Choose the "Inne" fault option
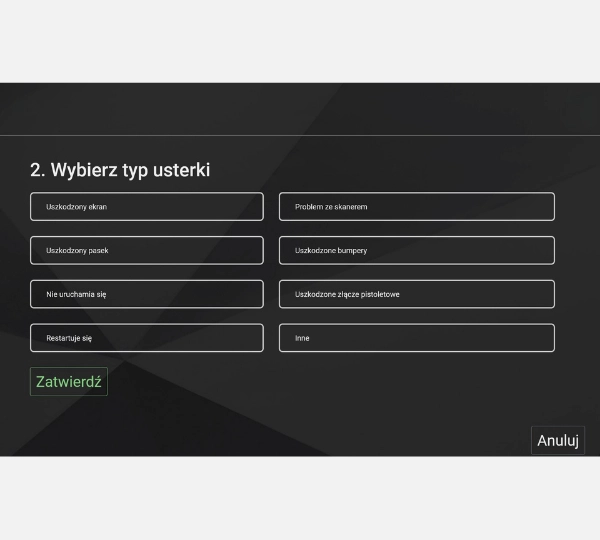This screenshot has height=540, width=600. pyautogui.click(x=417, y=338)
